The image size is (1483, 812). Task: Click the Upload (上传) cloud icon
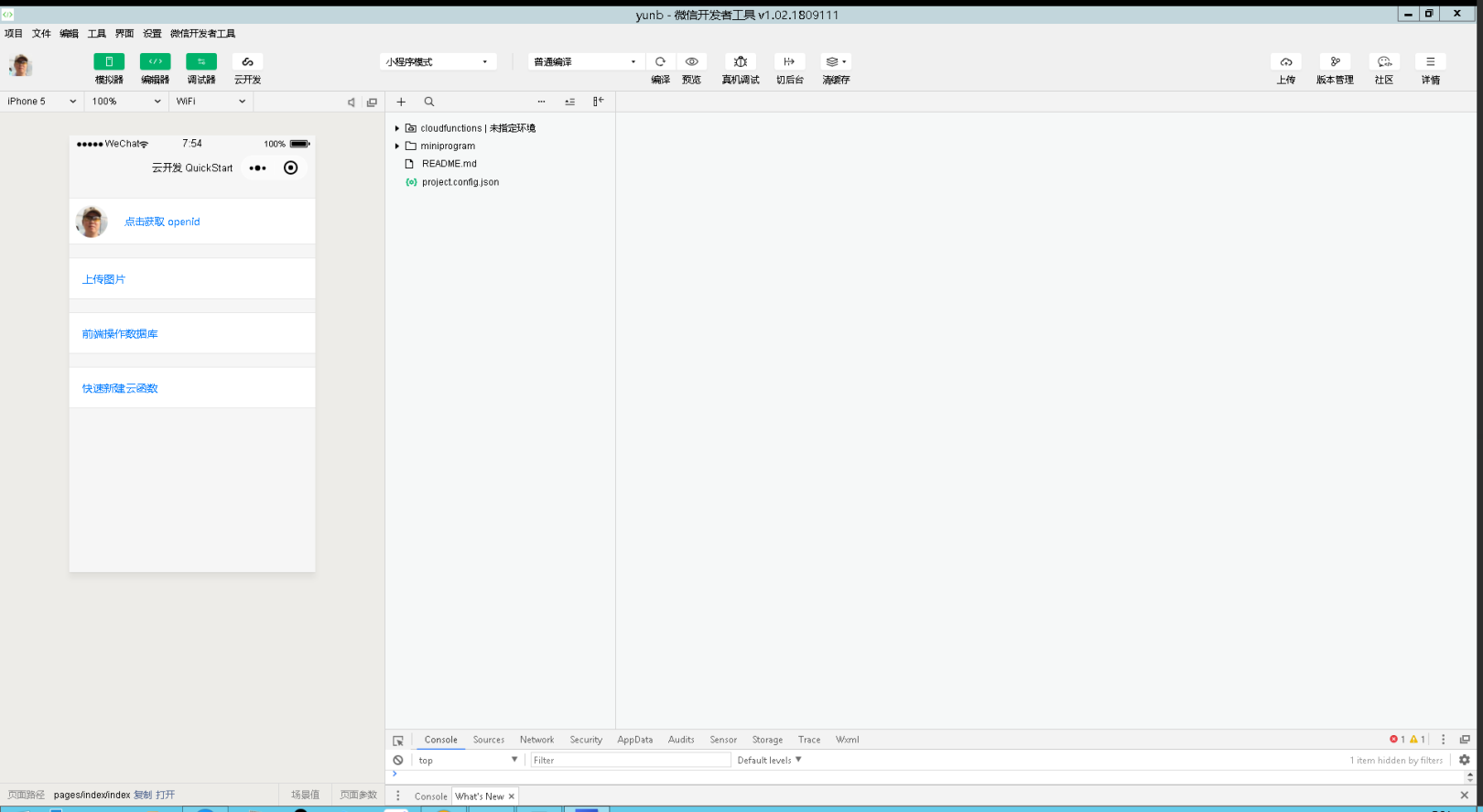tap(1286, 62)
